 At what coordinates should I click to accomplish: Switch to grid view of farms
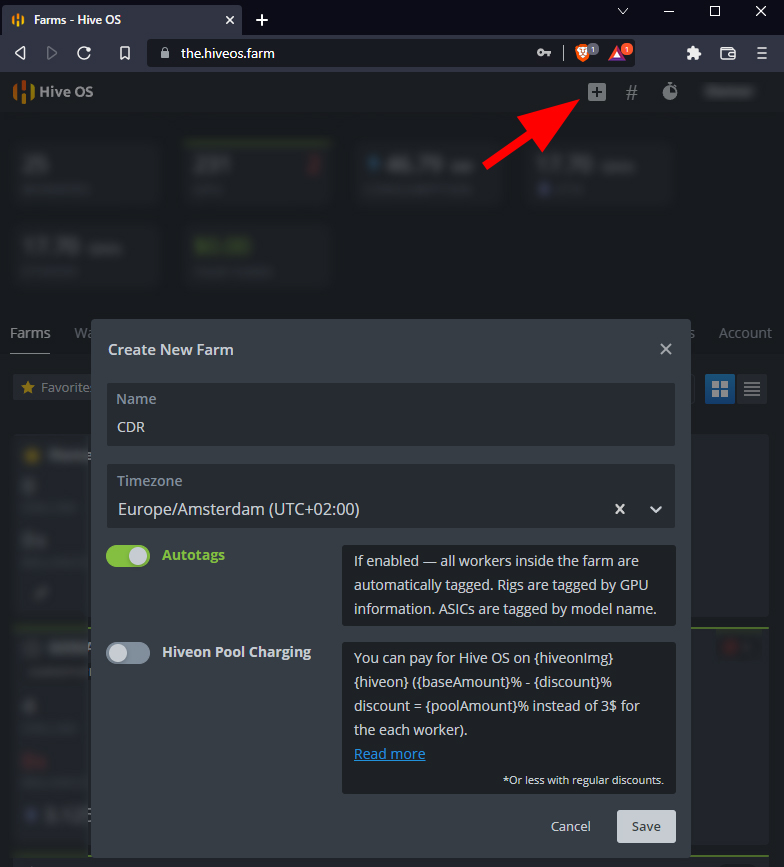719,389
